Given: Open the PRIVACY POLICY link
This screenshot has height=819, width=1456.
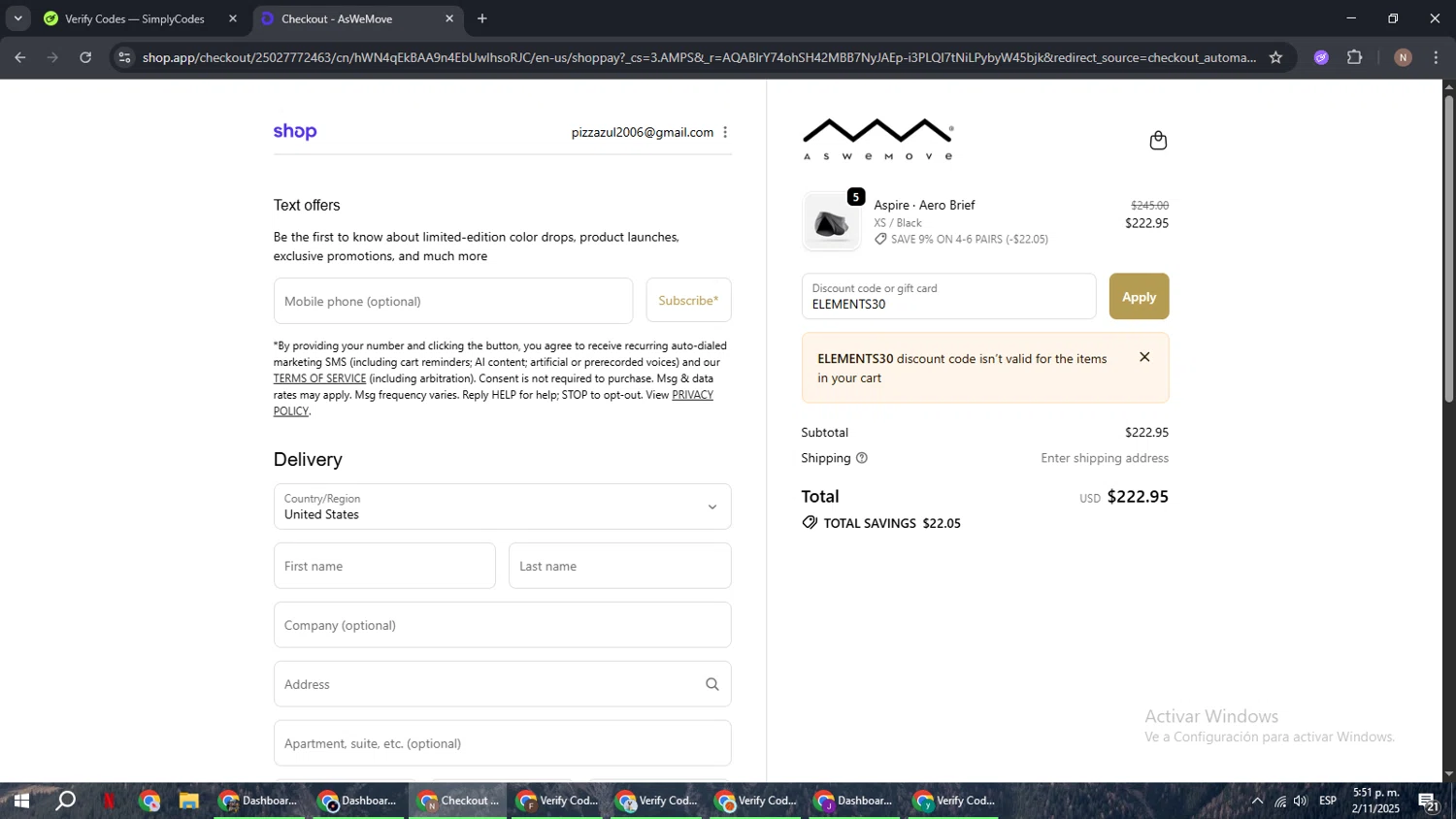Looking at the screenshot, I should click(692, 395).
